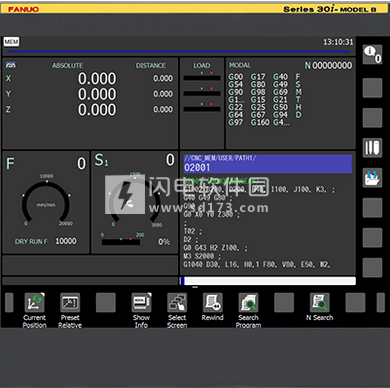Click the G94 modal code
This screenshot has height=388, width=390.
click(280, 115)
